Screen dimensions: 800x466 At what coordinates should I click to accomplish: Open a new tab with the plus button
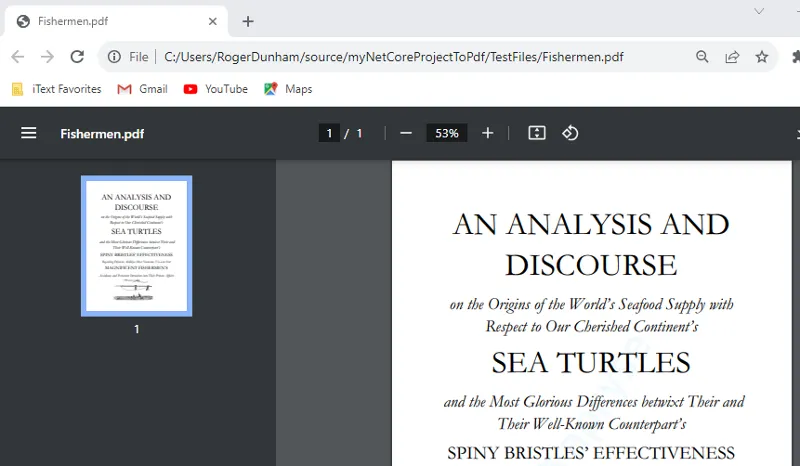click(248, 21)
